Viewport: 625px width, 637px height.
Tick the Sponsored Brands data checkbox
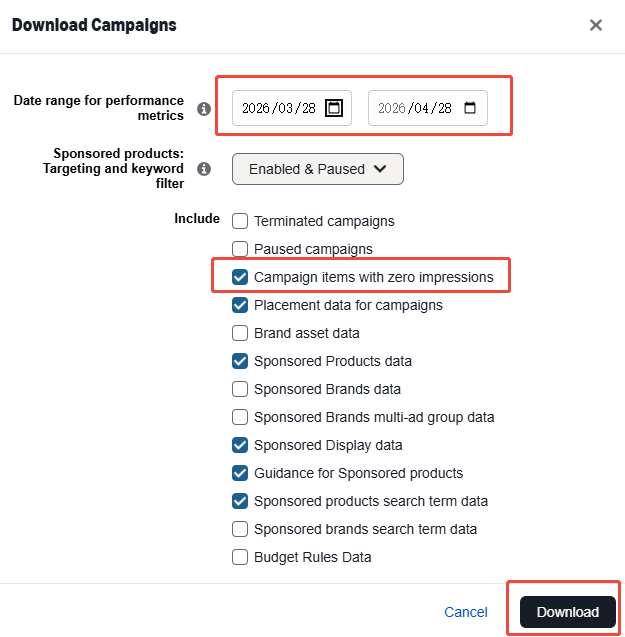click(x=240, y=389)
